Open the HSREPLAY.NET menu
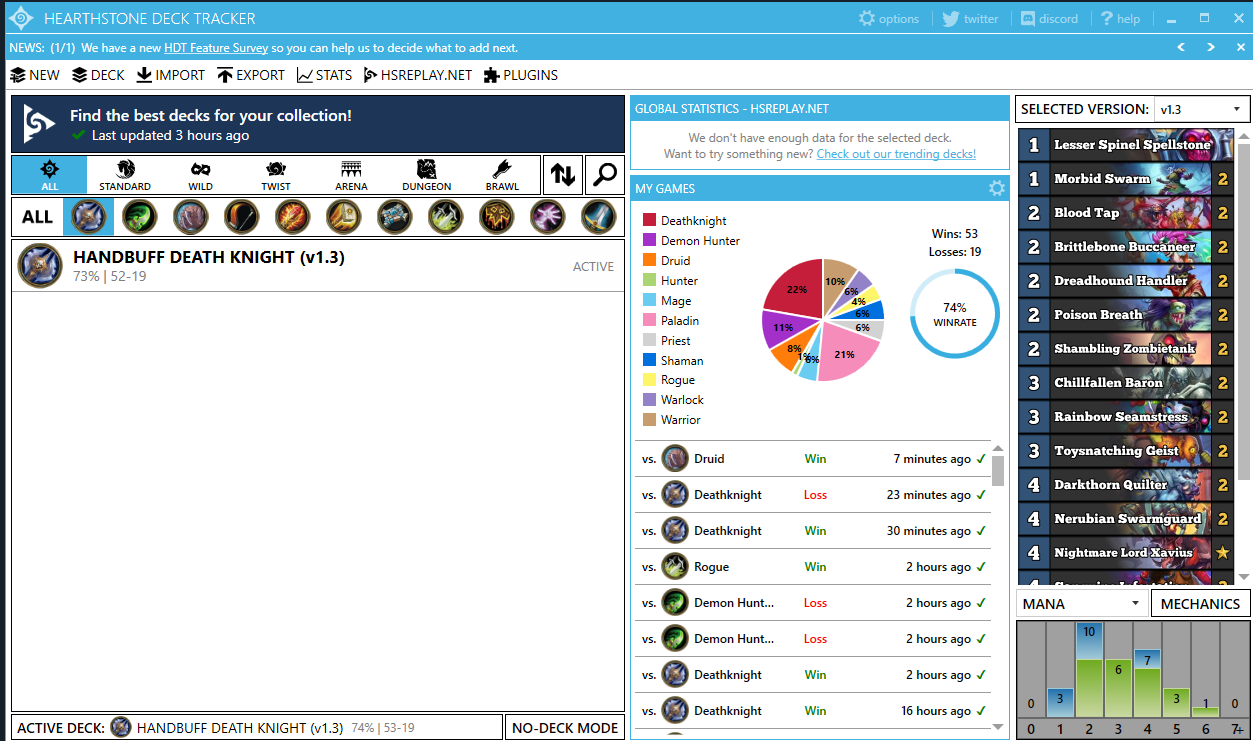 [418, 75]
